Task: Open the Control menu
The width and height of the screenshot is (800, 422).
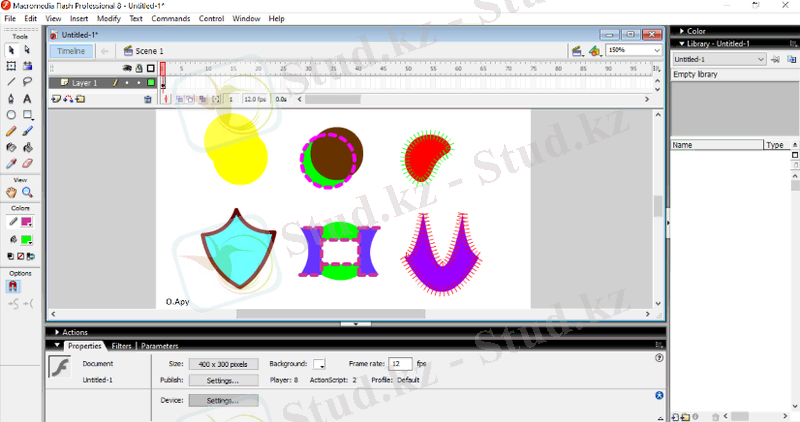Action: (x=211, y=18)
